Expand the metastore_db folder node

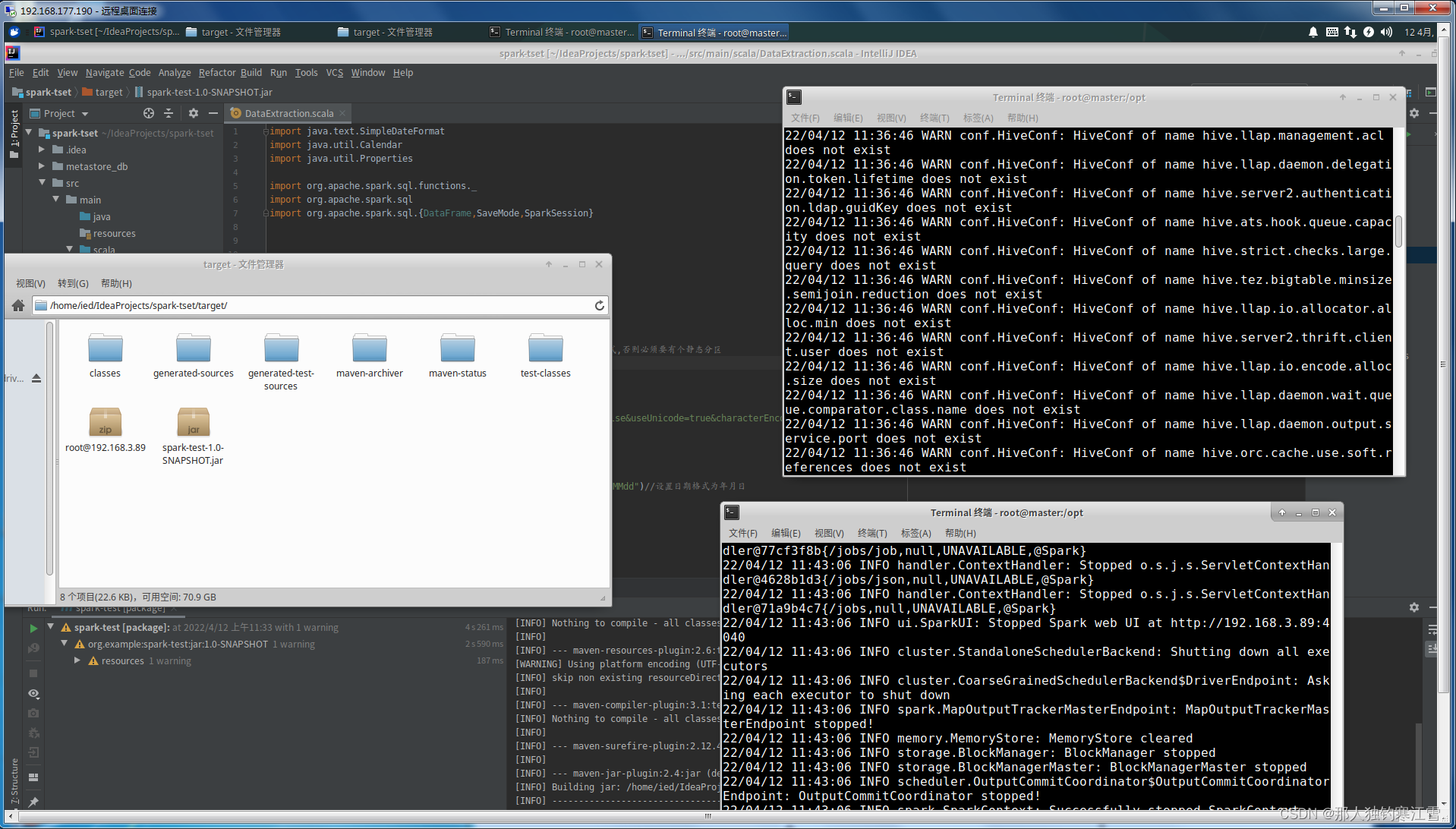coord(43,166)
